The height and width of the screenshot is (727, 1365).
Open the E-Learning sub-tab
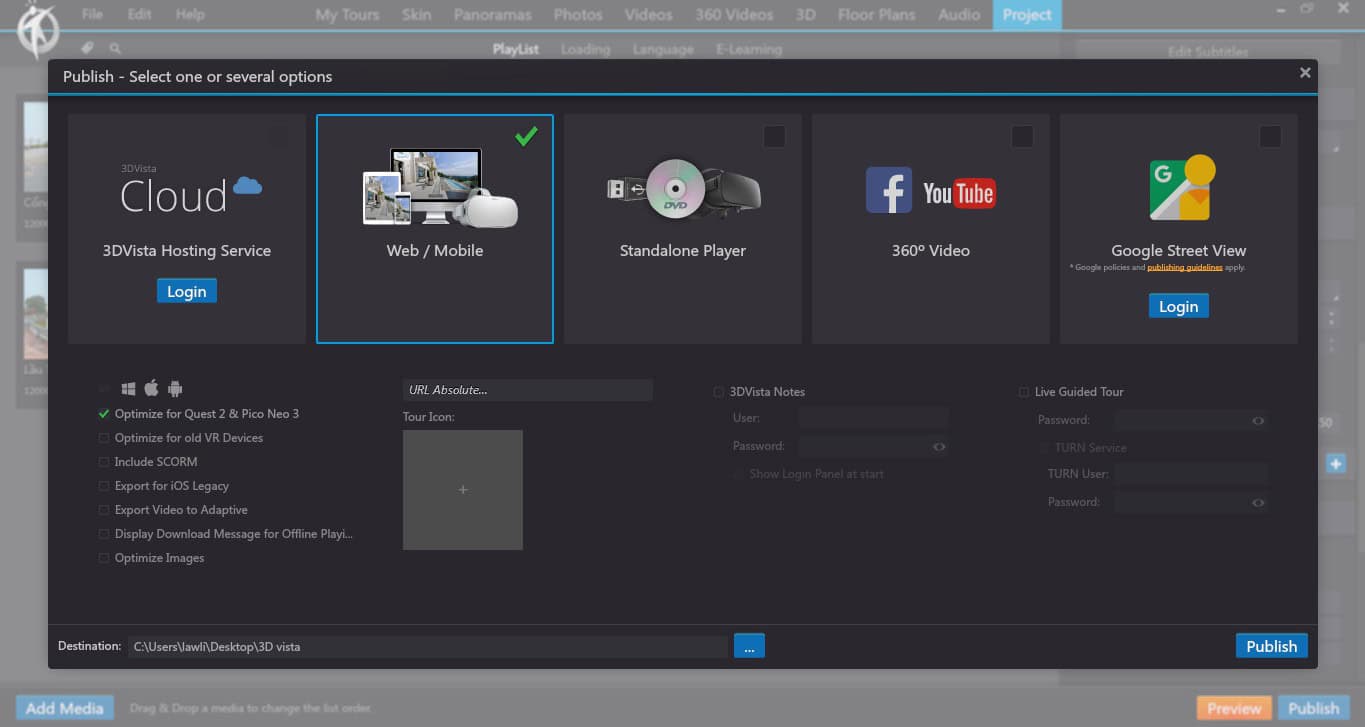pos(749,49)
